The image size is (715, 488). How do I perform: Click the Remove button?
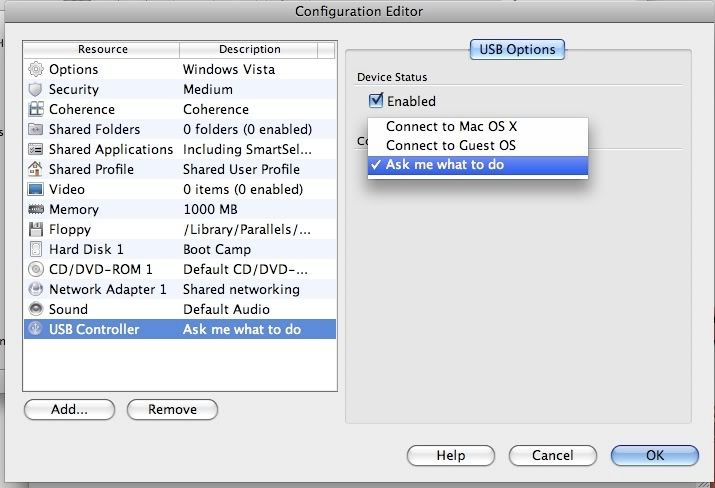[172, 409]
